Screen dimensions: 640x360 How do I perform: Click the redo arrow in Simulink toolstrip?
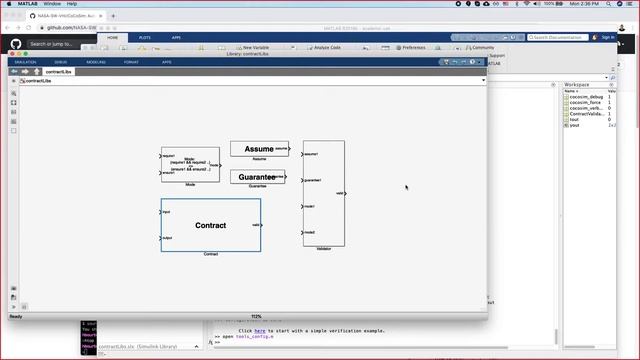463,62
